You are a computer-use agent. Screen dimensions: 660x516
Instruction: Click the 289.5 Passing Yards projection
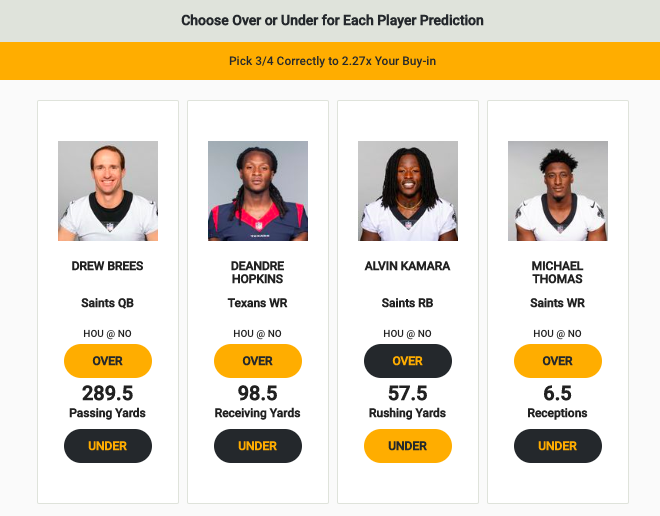(107, 402)
